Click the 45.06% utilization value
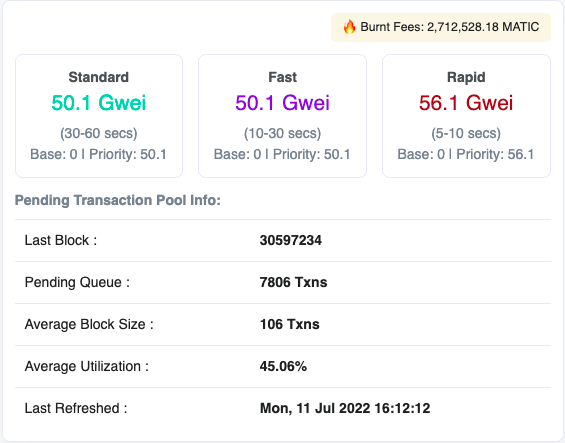This screenshot has height=443, width=565. [x=283, y=366]
